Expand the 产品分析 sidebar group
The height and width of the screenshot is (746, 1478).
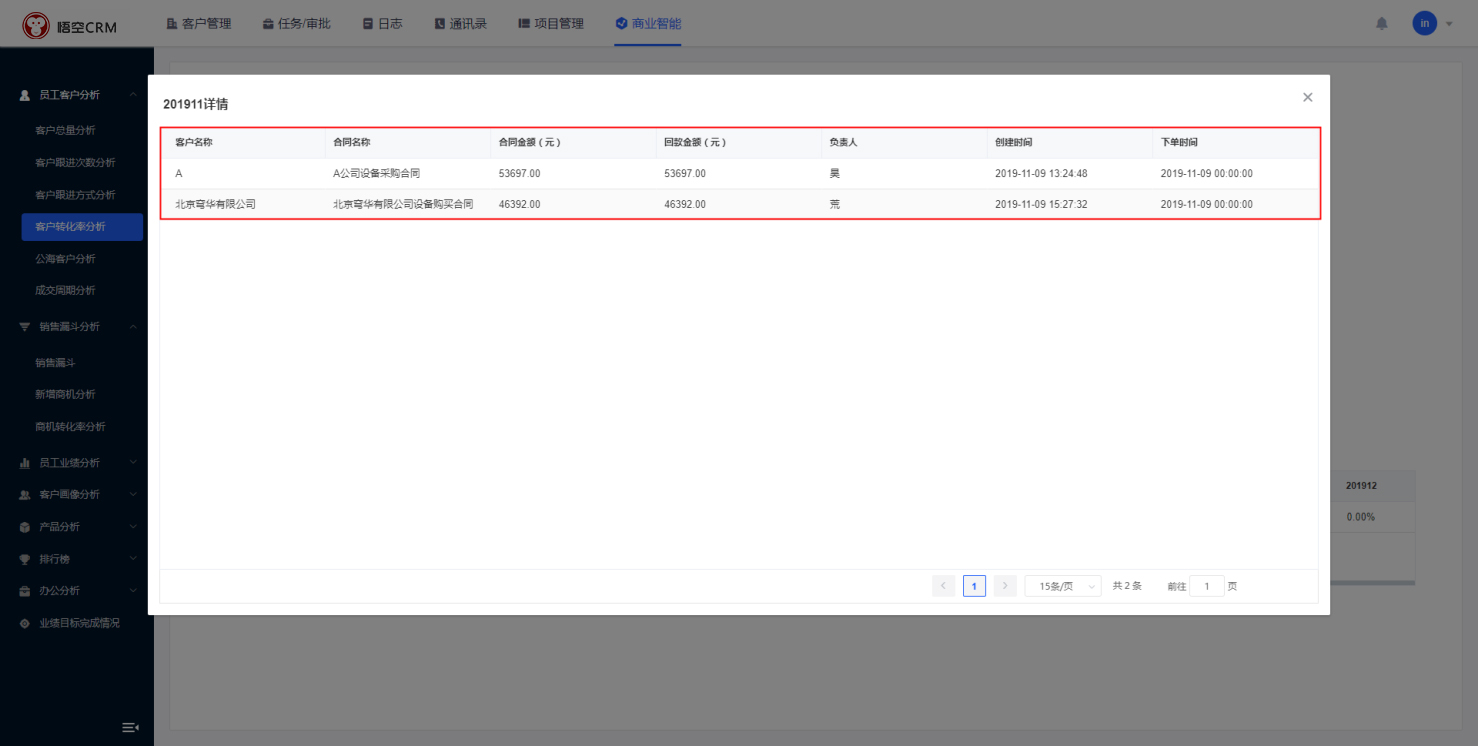[x=77, y=527]
